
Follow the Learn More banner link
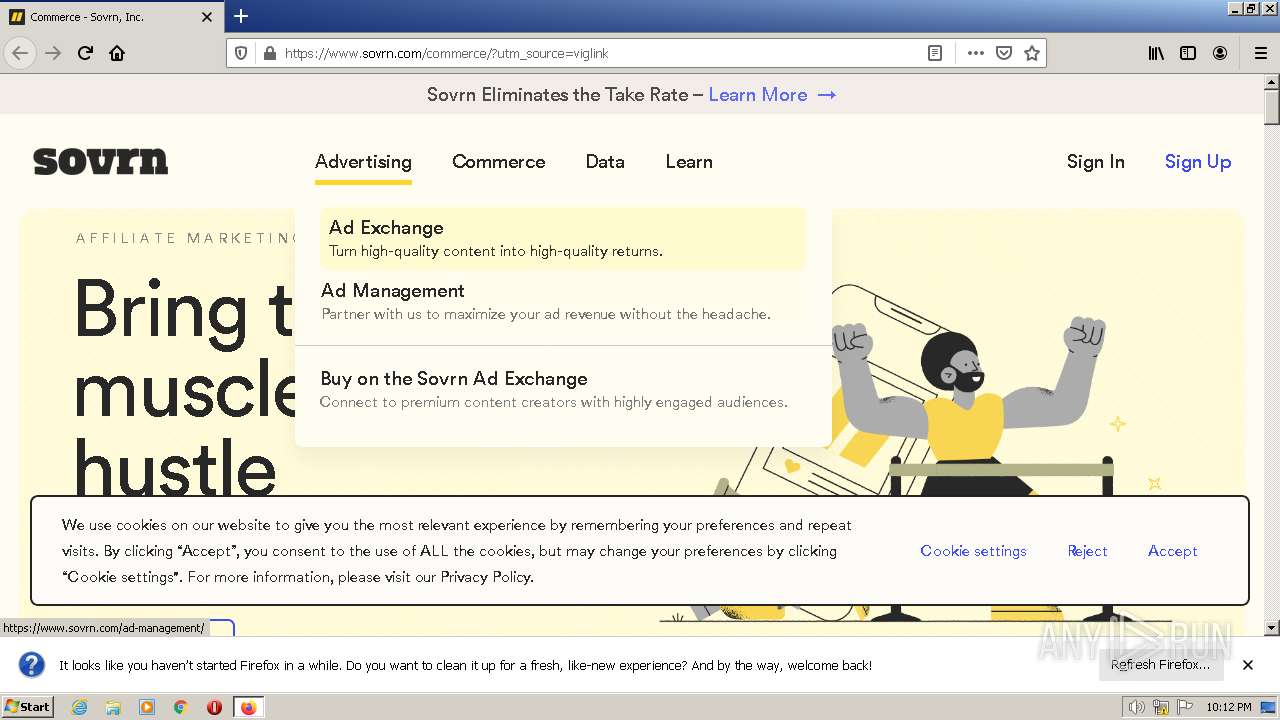(772, 95)
